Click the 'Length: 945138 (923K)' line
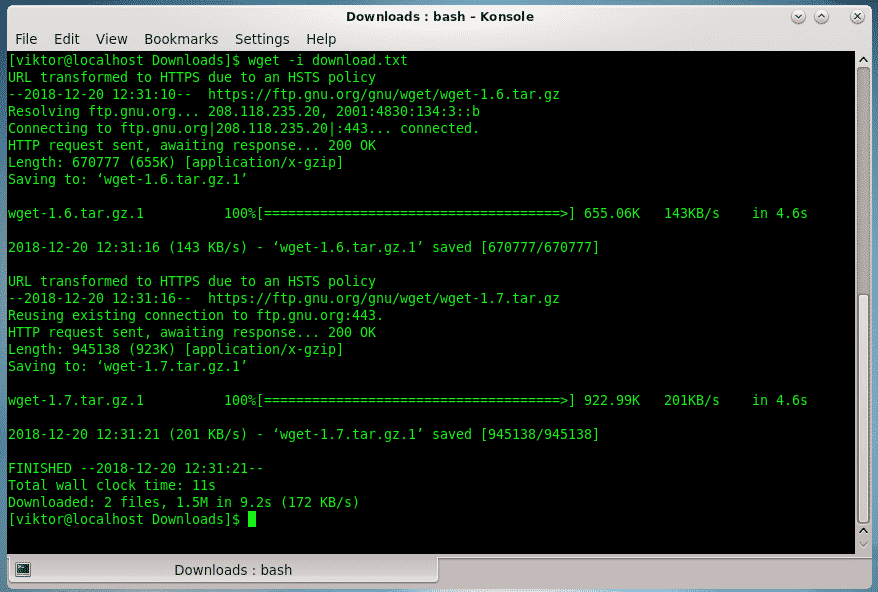878x592 pixels. pyautogui.click(x=175, y=349)
